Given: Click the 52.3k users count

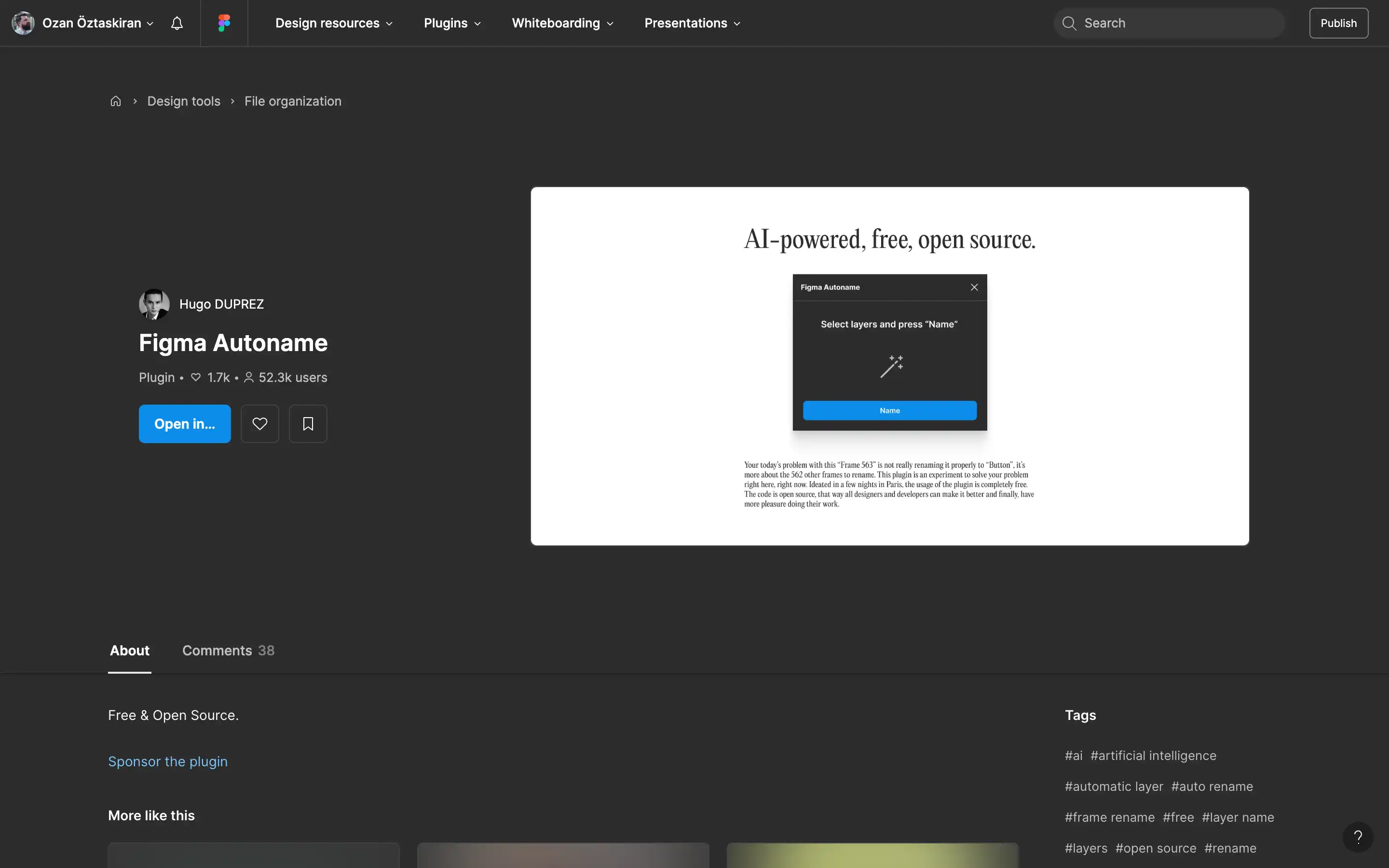Looking at the screenshot, I should point(286,377).
